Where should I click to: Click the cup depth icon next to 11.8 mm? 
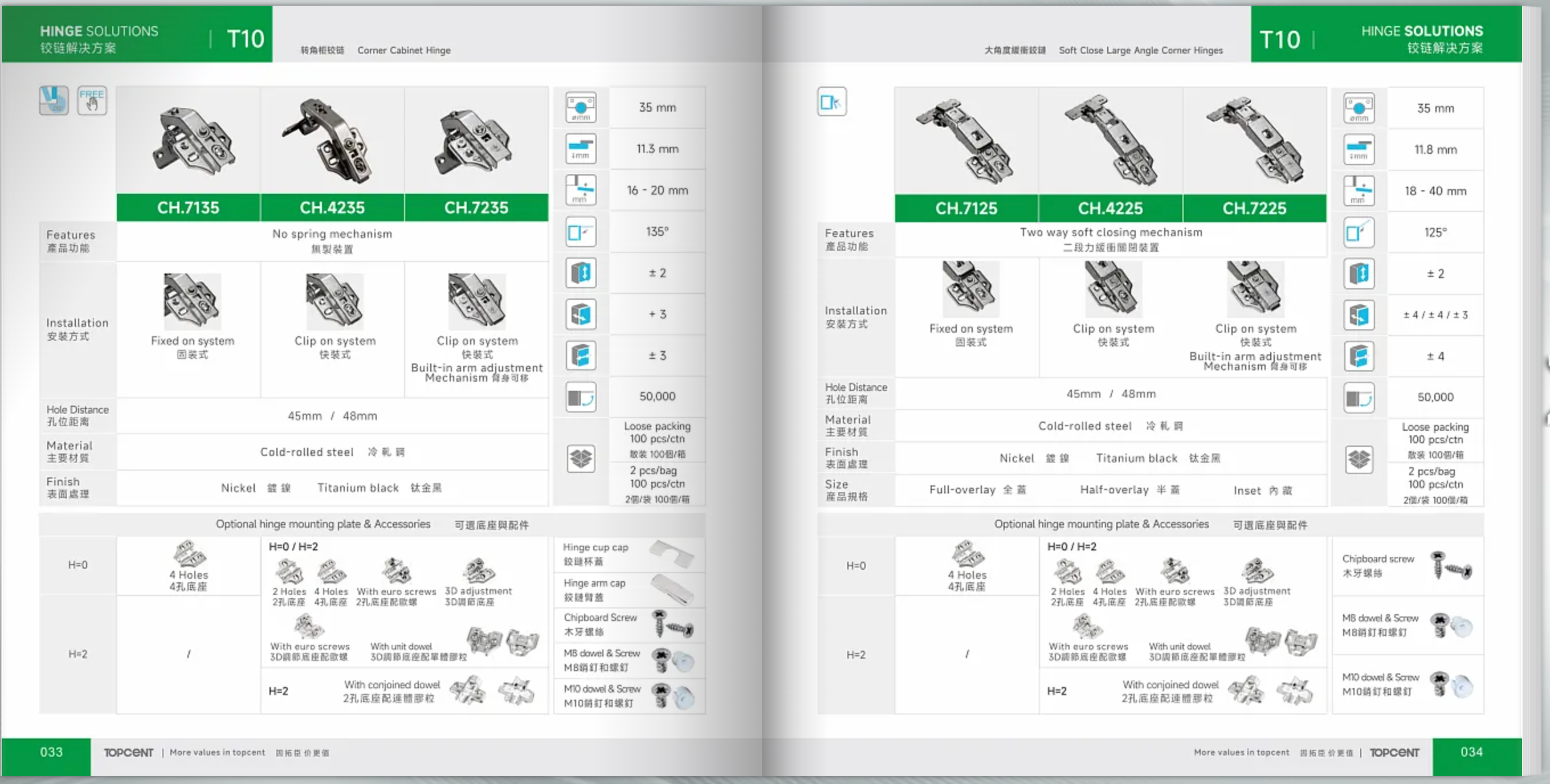[1359, 149]
